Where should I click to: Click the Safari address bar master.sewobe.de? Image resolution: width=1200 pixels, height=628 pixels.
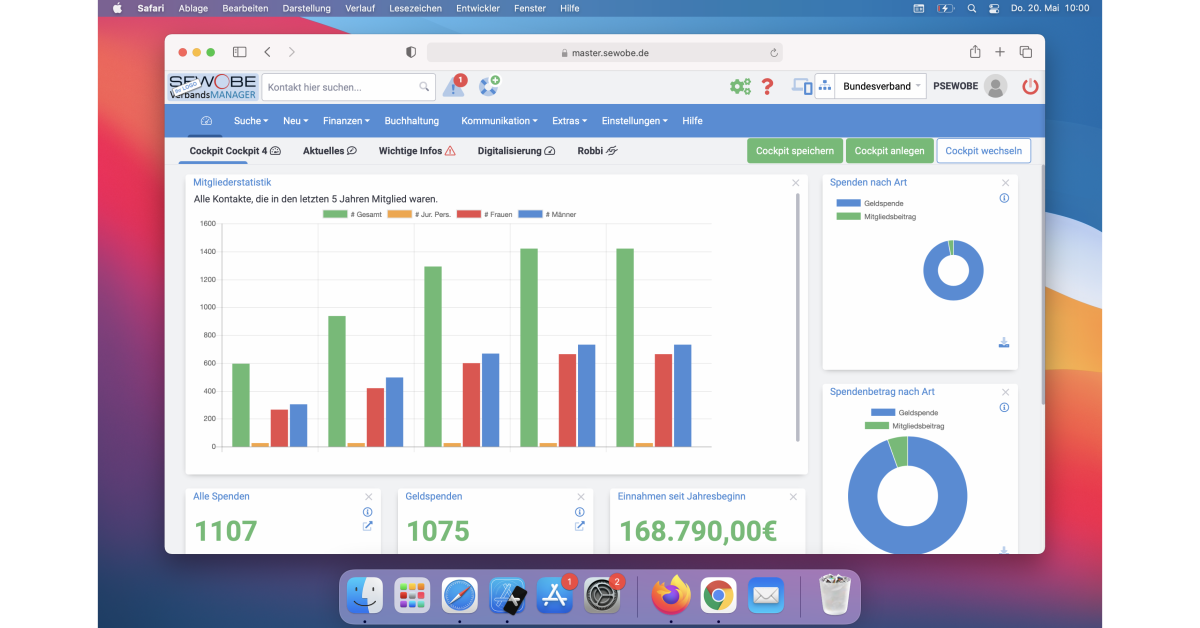pos(604,52)
